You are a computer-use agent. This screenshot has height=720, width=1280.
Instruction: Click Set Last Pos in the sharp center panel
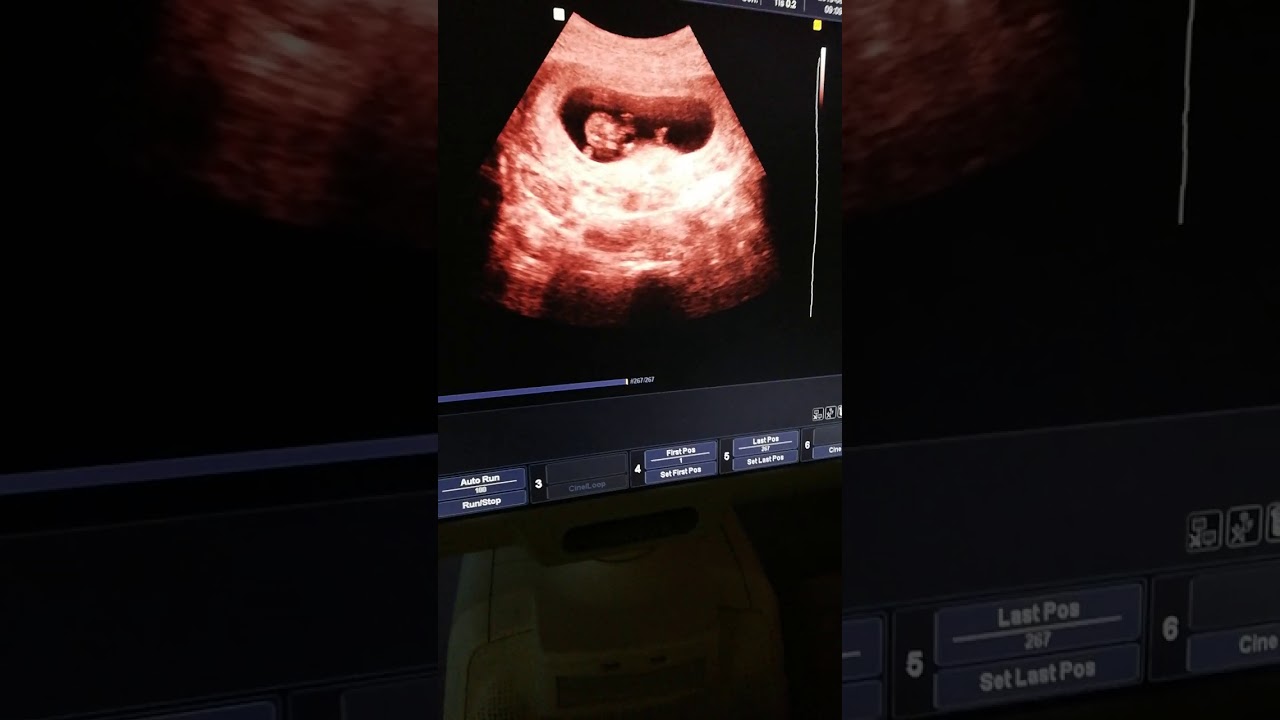(x=765, y=459)
